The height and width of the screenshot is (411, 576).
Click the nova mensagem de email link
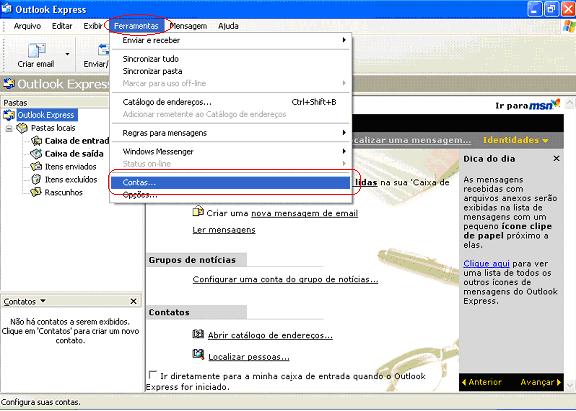coord(305,213)
